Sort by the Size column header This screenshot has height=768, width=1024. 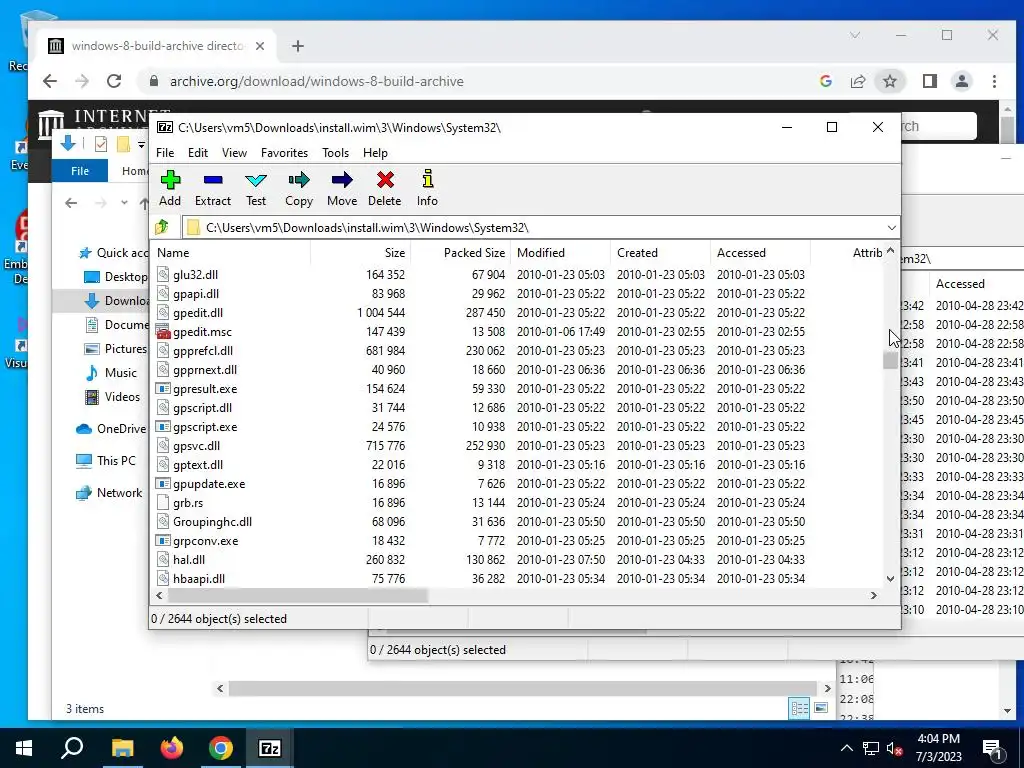tap(360, 253)
